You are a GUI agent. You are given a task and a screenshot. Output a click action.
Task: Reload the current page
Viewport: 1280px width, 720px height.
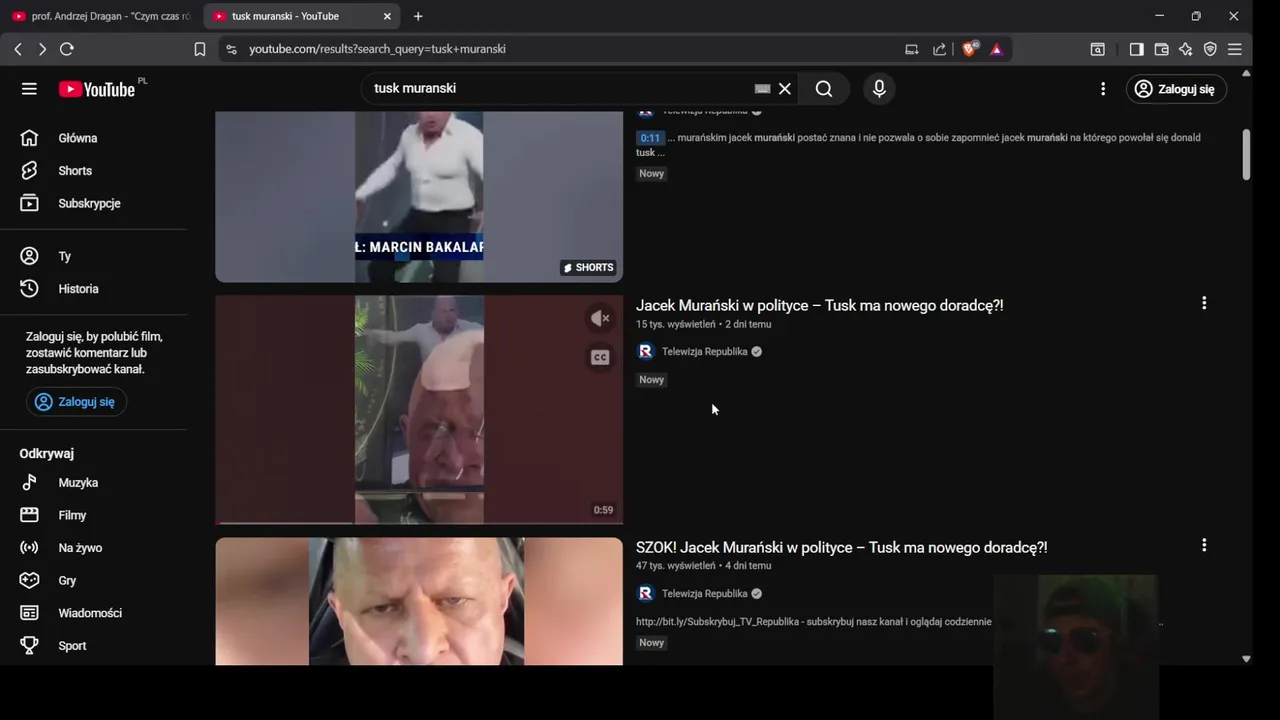pyautogui.click(x=67, y=49)
